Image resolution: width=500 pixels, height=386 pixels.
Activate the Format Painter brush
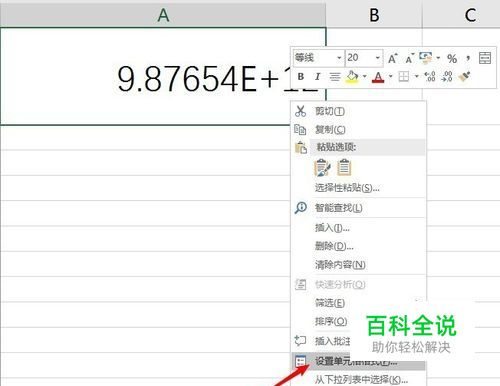tap(464, 77)
